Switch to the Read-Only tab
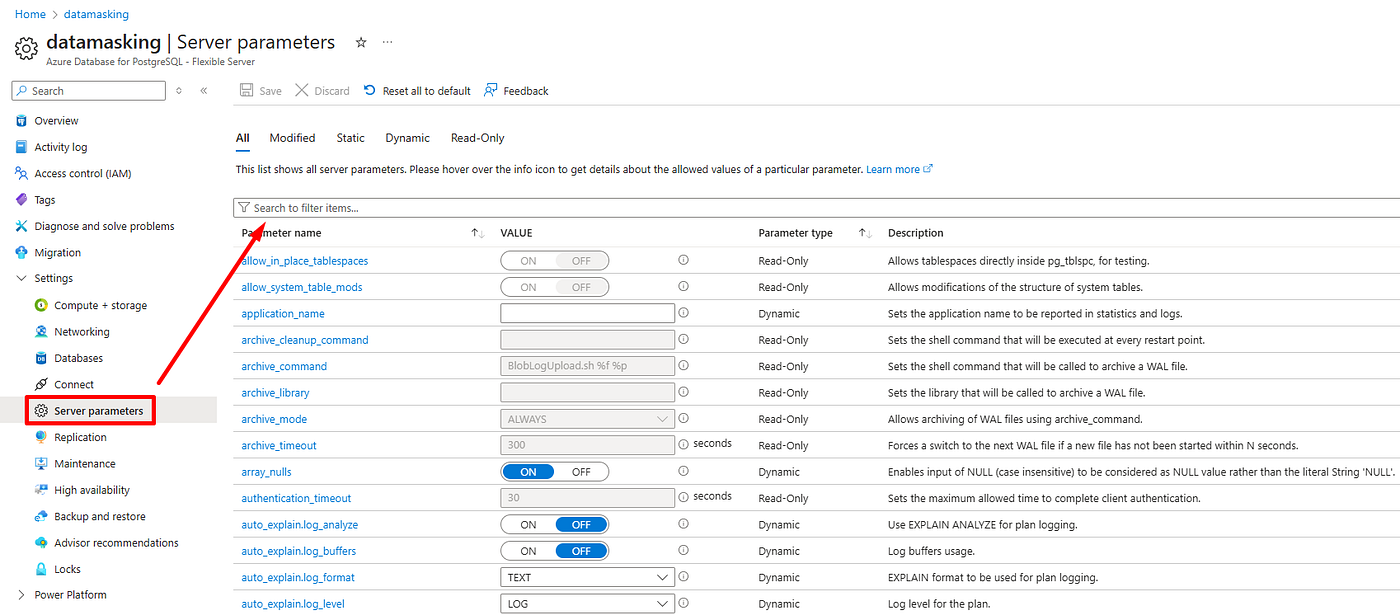The image size is (1400, 615). (x=477, y=138)
